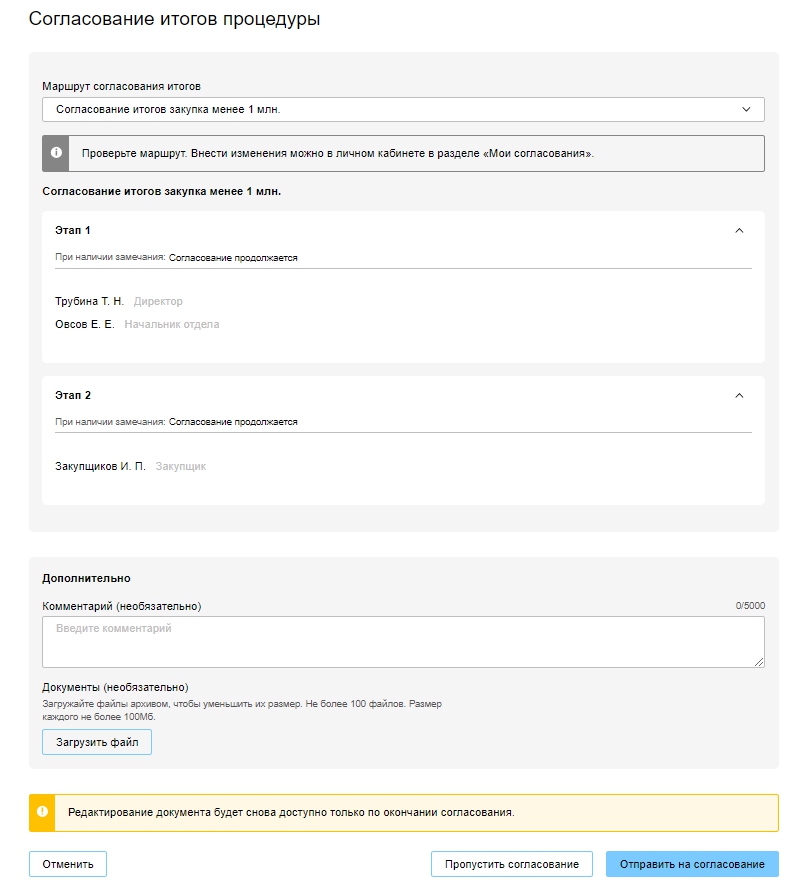
Task: Click the yellow editing warning banner text
Action: (x=290, y=812)
